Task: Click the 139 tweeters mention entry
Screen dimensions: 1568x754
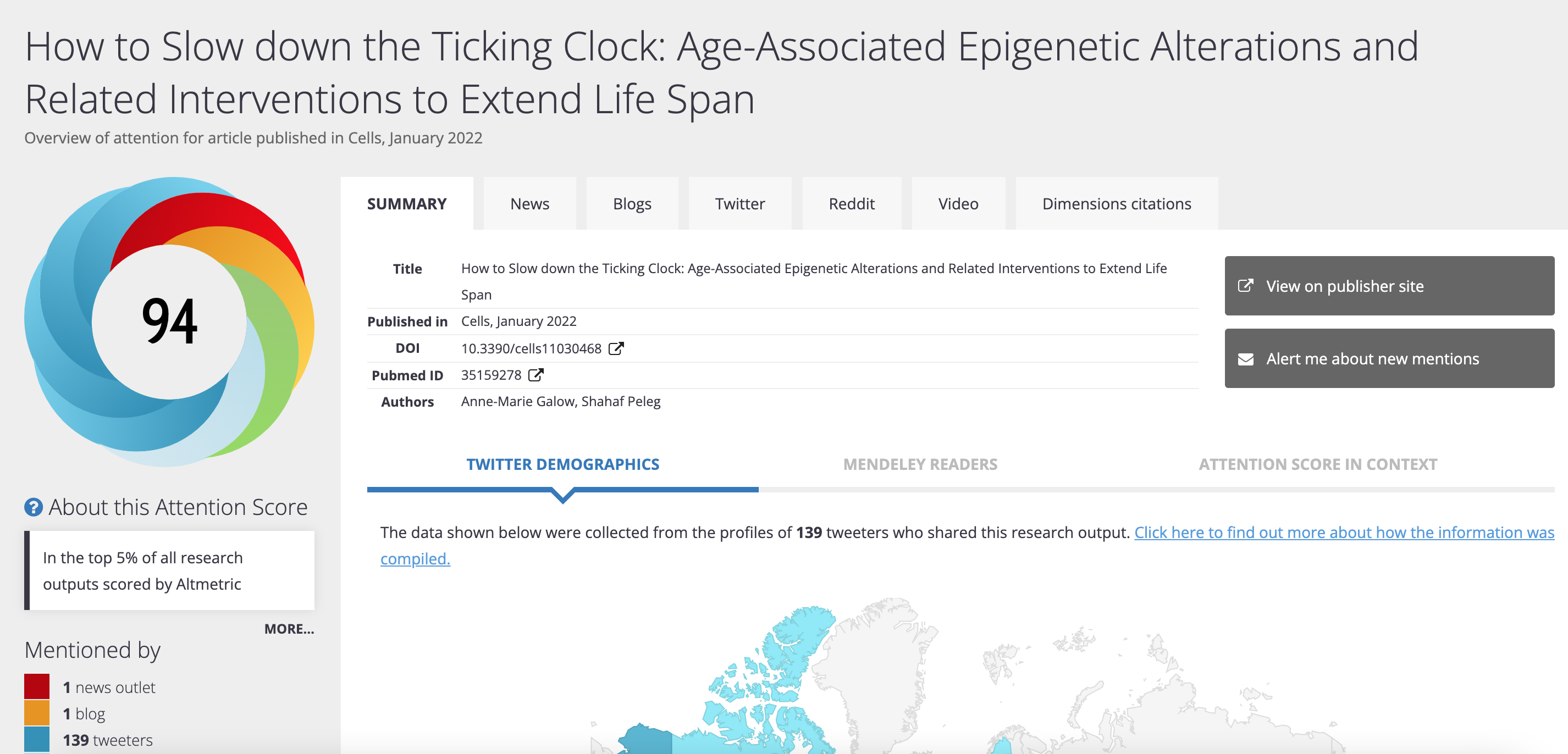Action: click(x=108, y=740)
